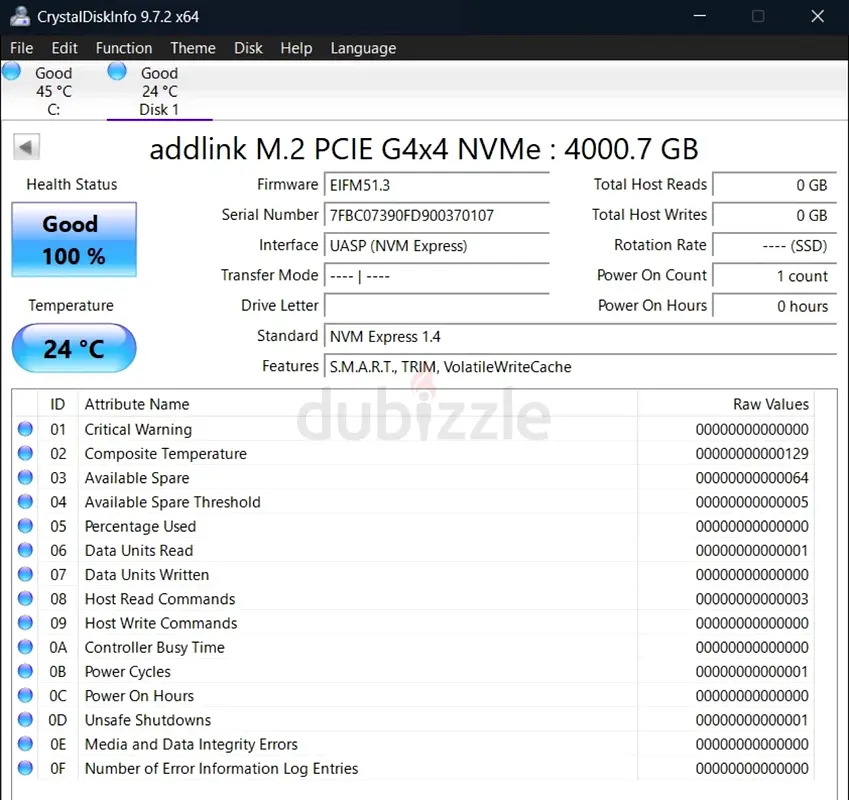Click the status dot beside Host Read Commands
This screenshot has width=849, height=800.
[x=25, y=599]
